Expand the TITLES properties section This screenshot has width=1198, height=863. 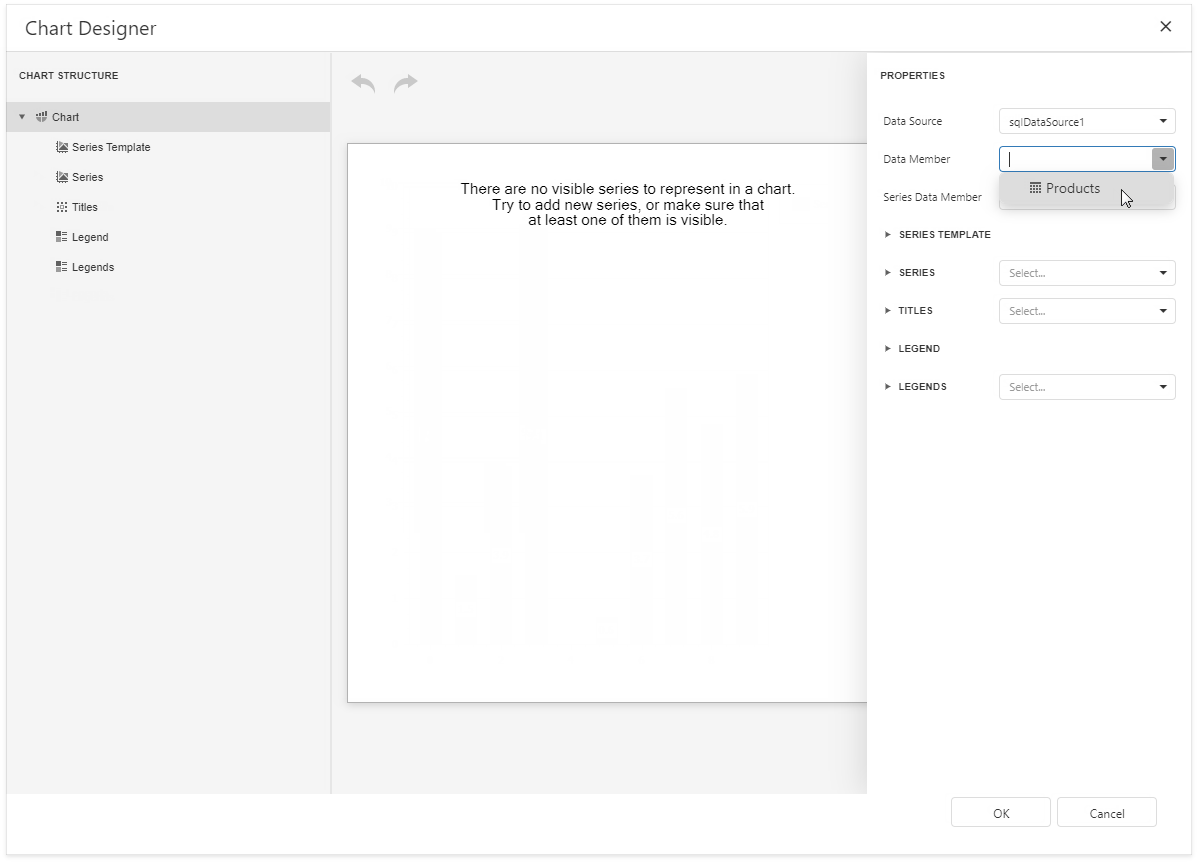pyautogui.click(x=887, y=310)
